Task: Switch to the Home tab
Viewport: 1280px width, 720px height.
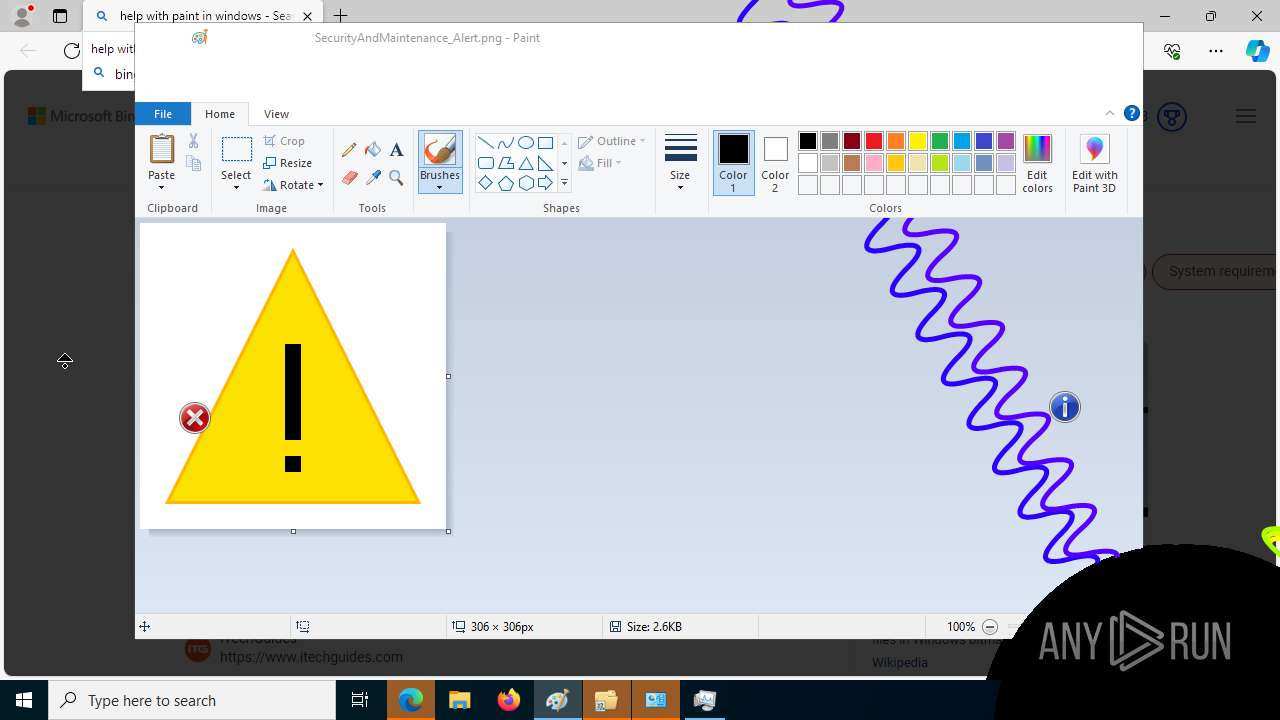Action: 220,113
